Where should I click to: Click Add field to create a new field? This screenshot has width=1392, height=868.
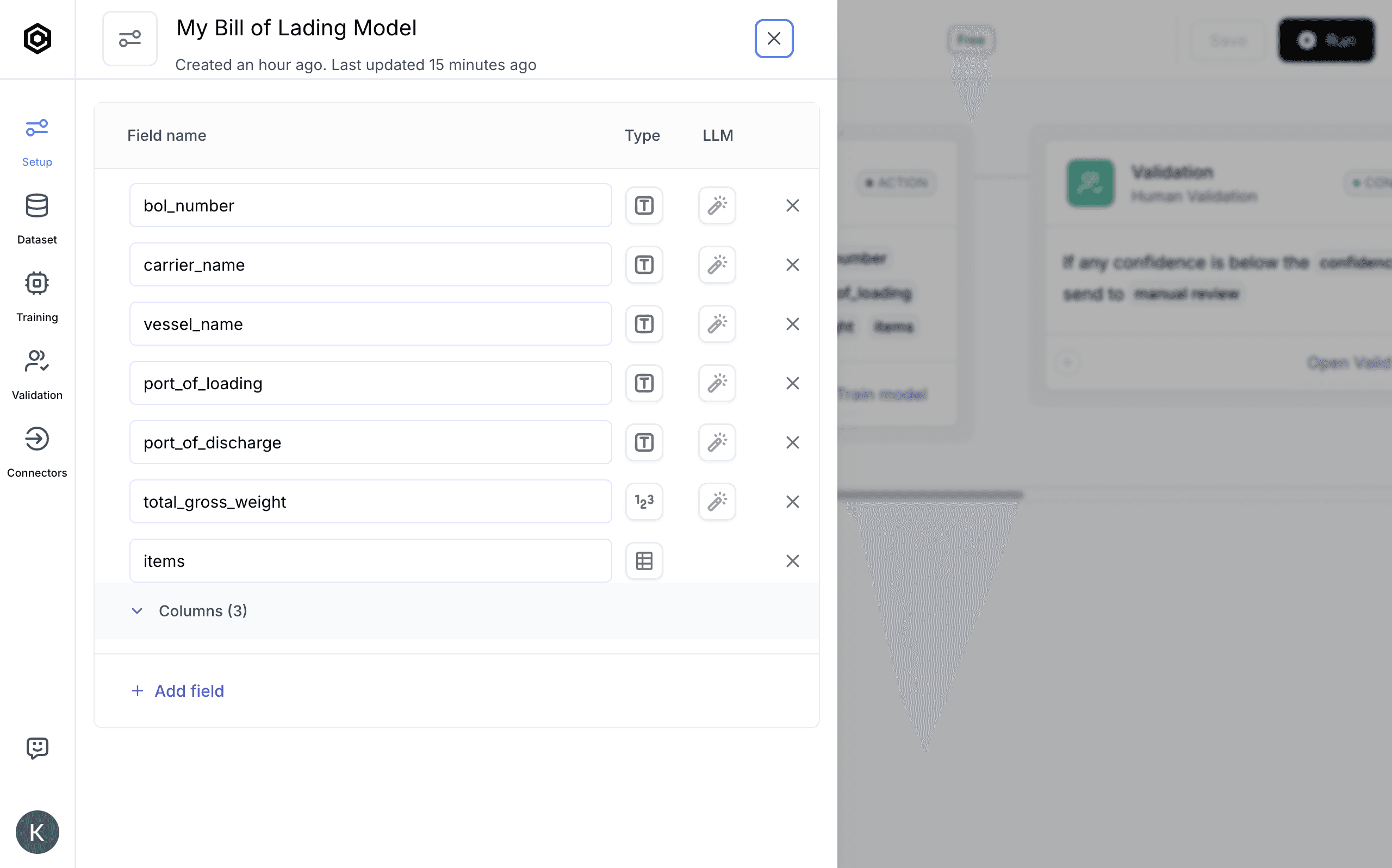(178, 691)
